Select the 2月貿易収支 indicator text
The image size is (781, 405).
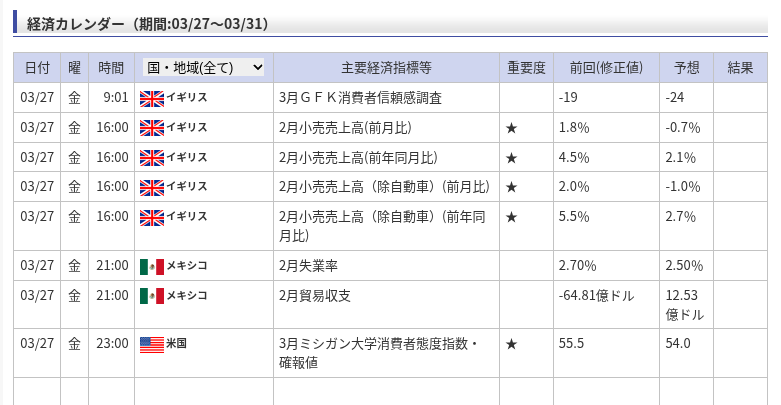[x=315, y=295]
